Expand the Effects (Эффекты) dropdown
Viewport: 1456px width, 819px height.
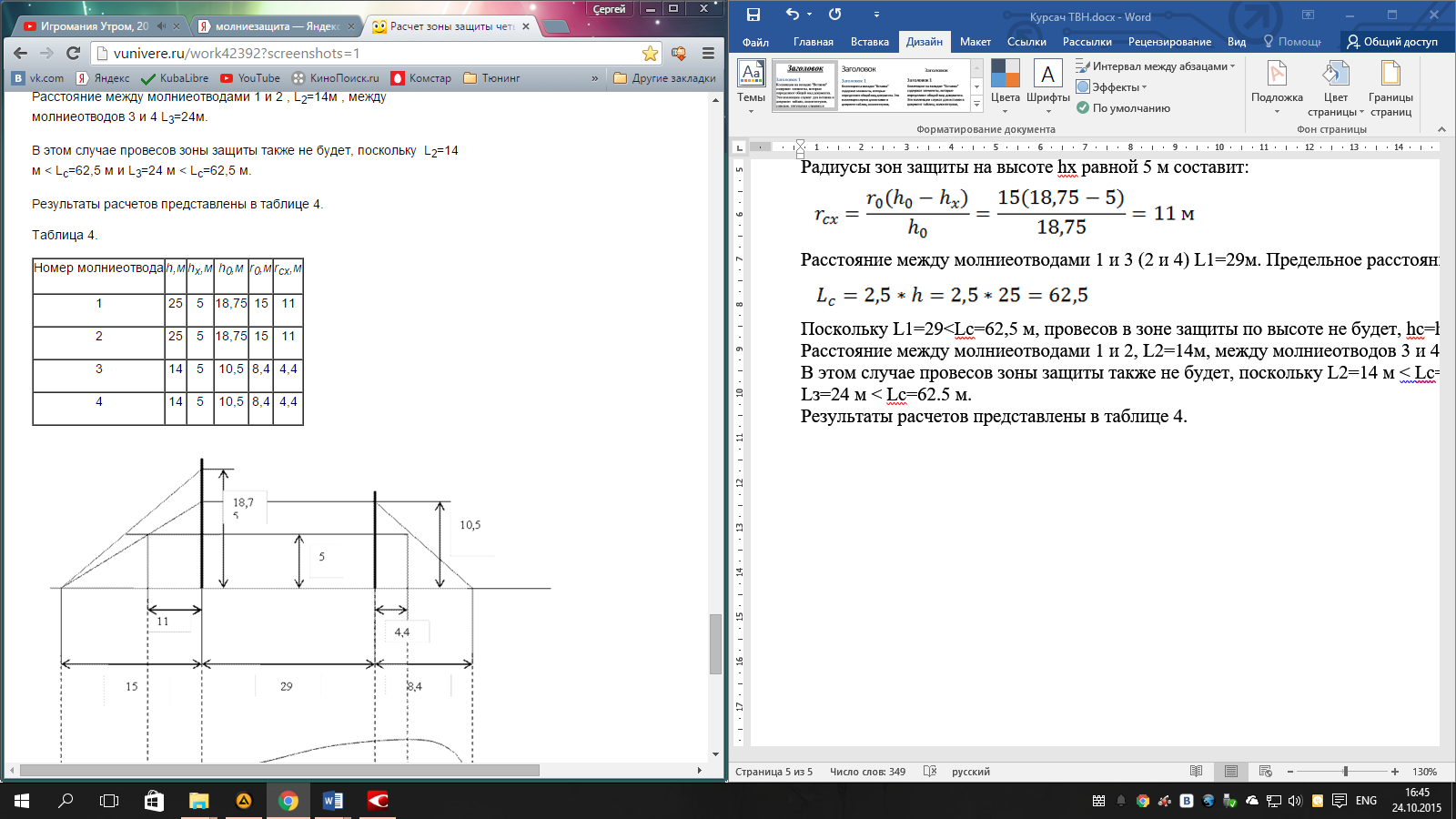point(1112,87)
